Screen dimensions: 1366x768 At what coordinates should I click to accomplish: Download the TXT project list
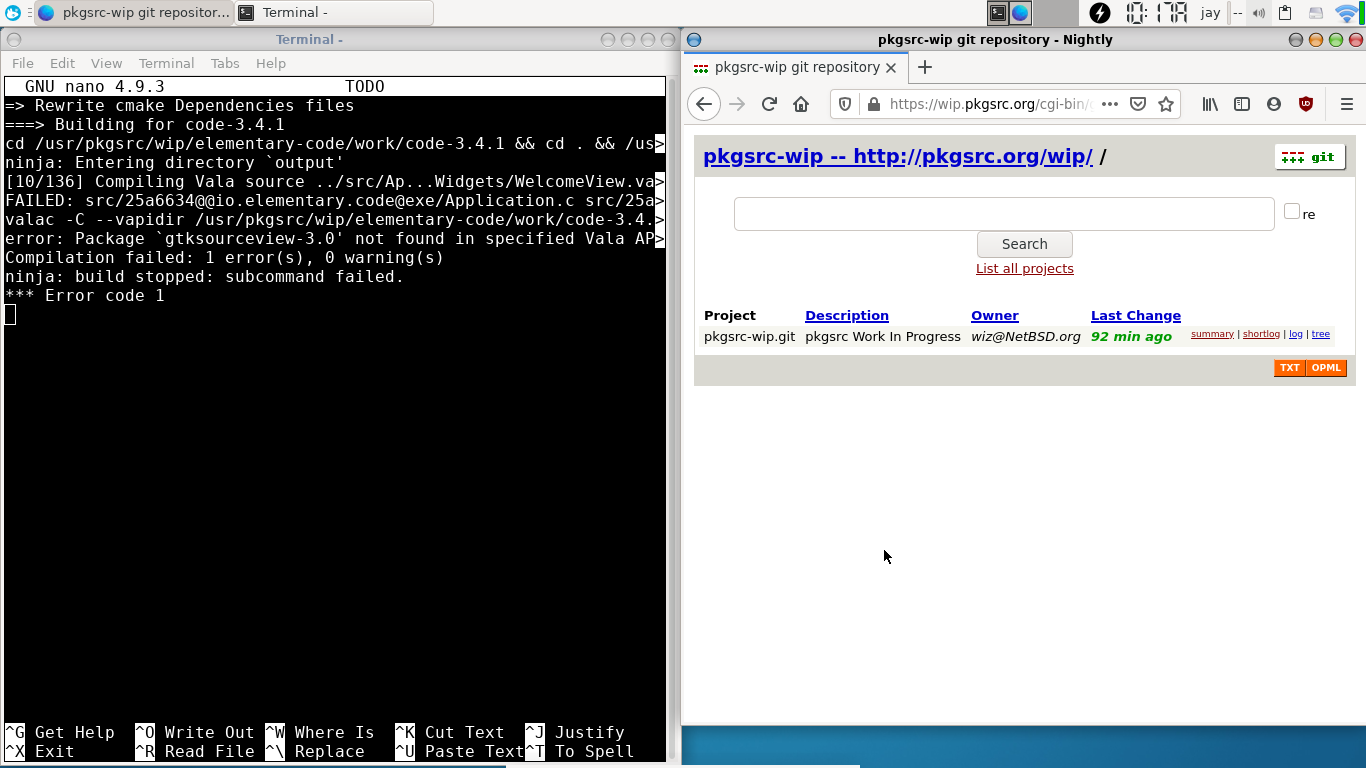(x=1290, y=368)
